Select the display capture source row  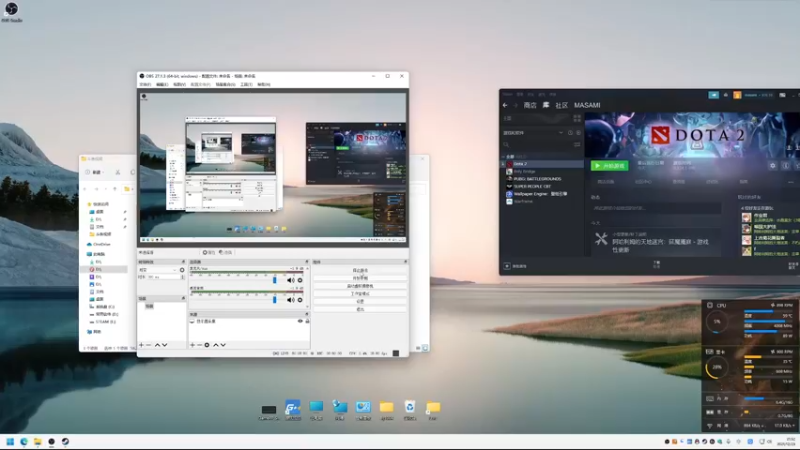pyautogui.click(x=249, y=321)
